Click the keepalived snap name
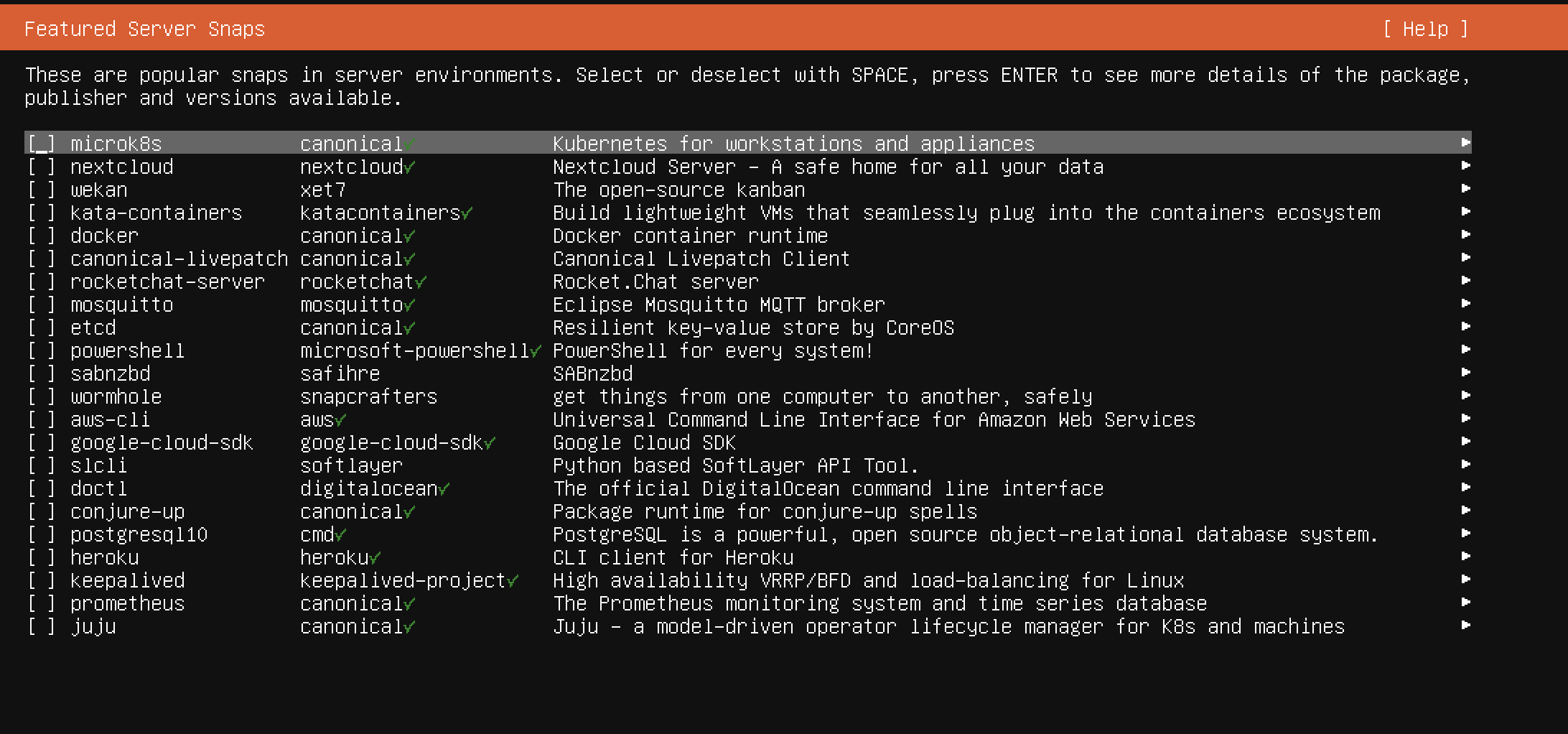This screenshot has height=734, width=1568. [127, 580]
